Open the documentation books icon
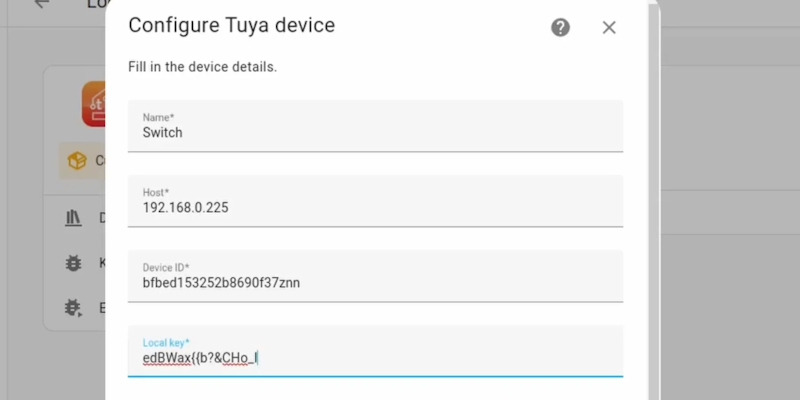Screen dimensions: 800x400 [73, 217]
